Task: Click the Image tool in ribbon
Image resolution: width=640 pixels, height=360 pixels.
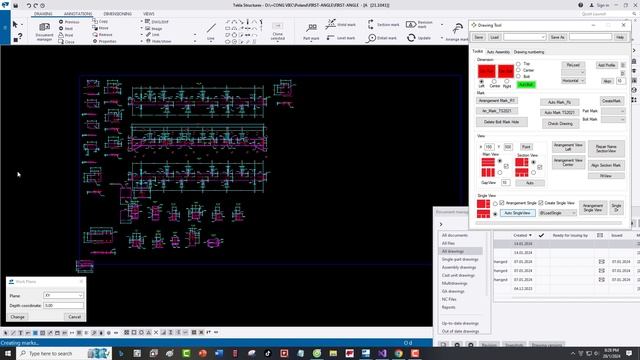Action: tap(153, 29)
